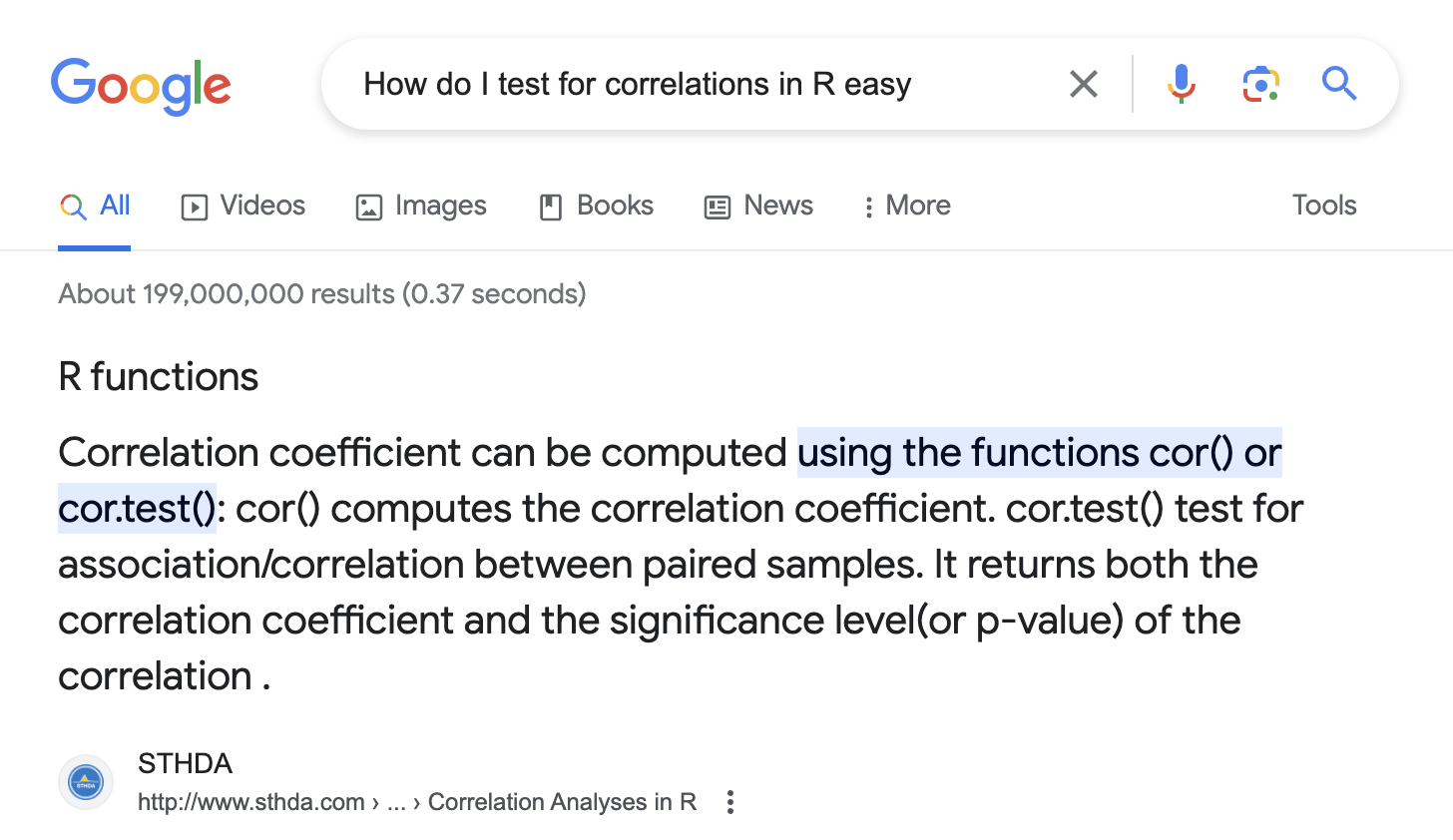This screenshot has width=1453, height=840.
Task: Click the highlighted cor.test() snippet text
Action: click(x=137, y=509)
